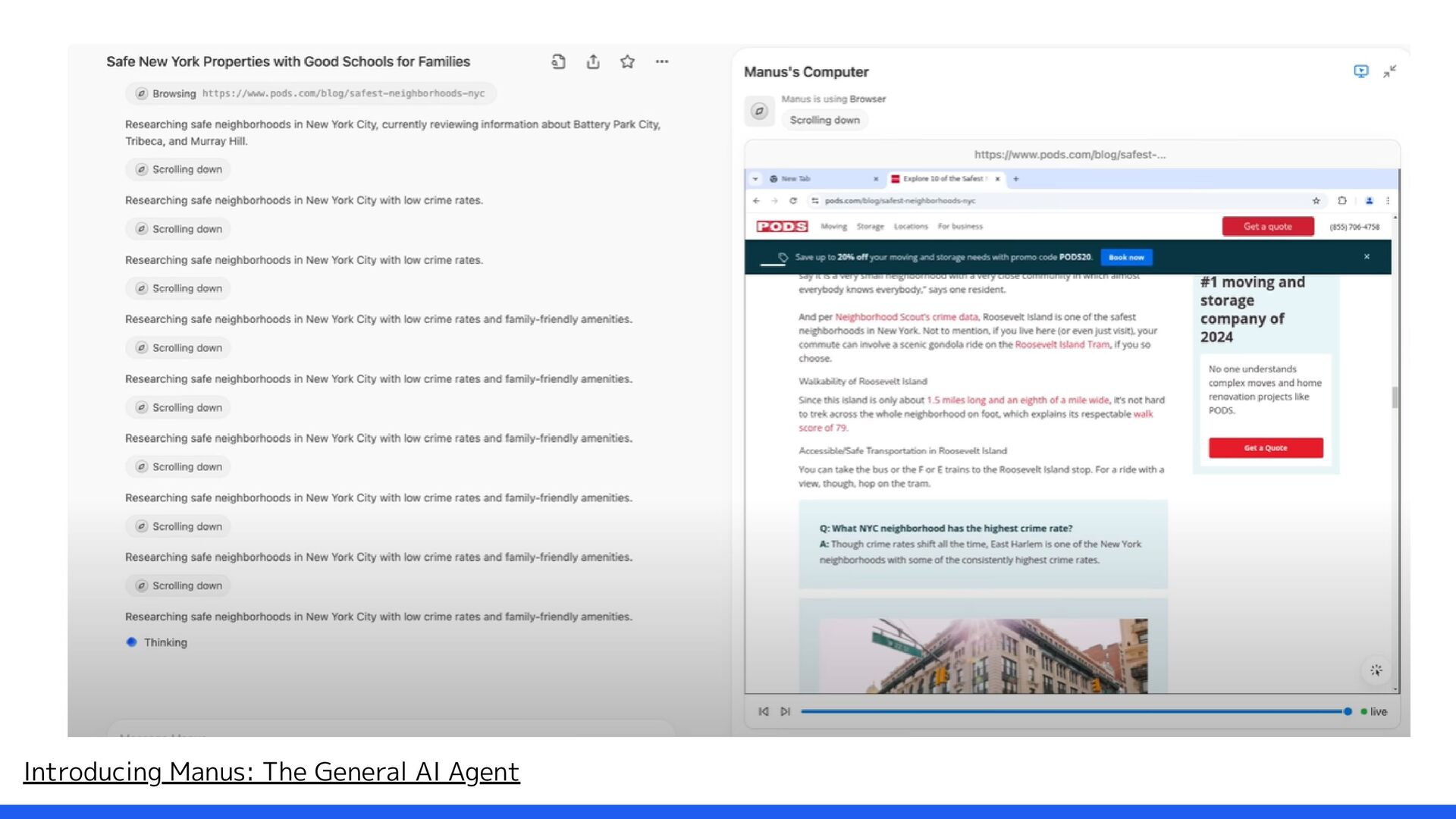Star the task as favorite

click(627, 62)
